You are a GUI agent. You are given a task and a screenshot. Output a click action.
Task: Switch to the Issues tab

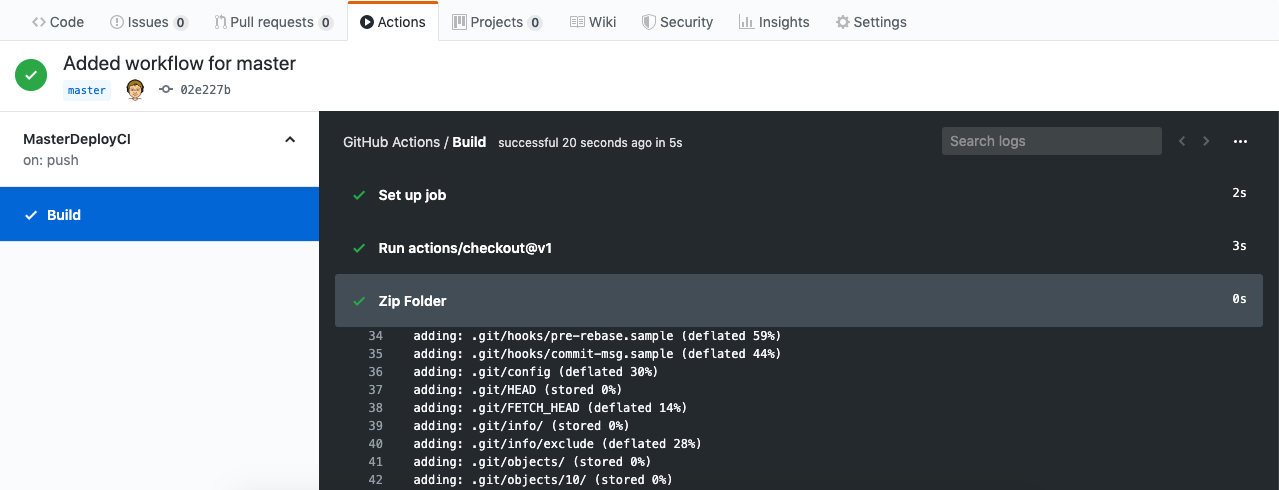pos(148,22)
